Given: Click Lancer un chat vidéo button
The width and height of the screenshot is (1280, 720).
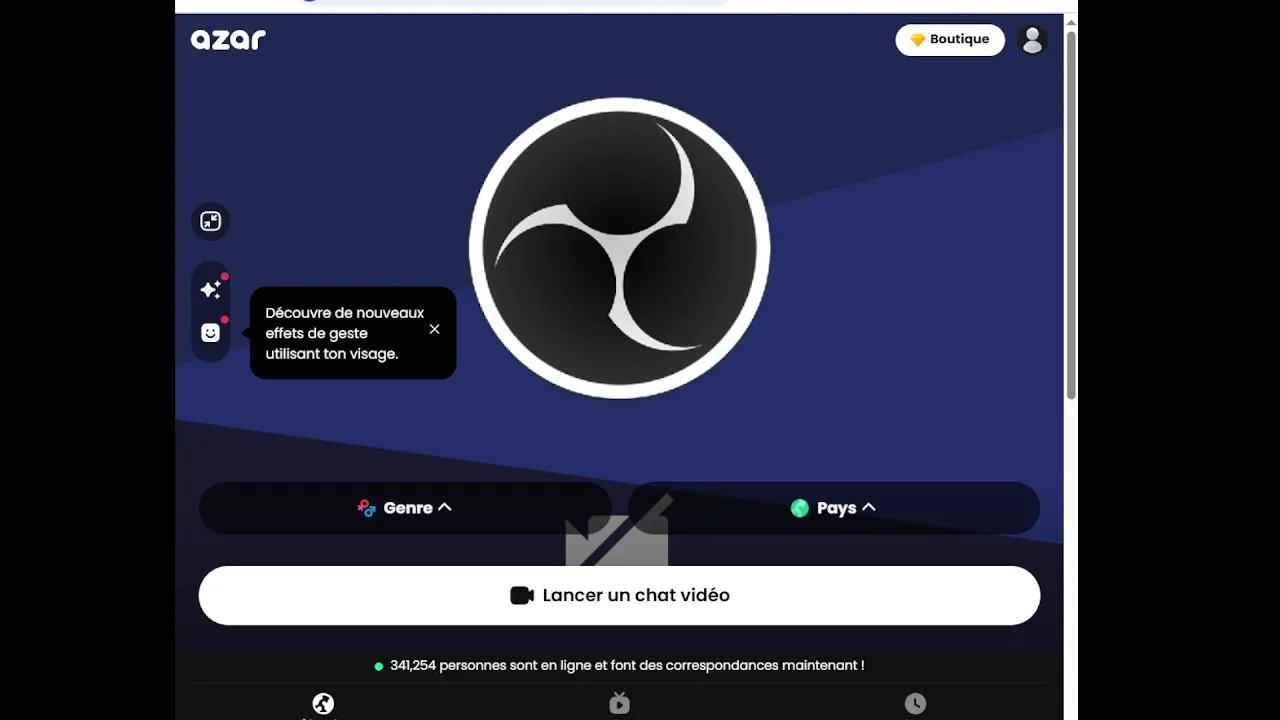Looking at the screenshot, I should [619, 595].
